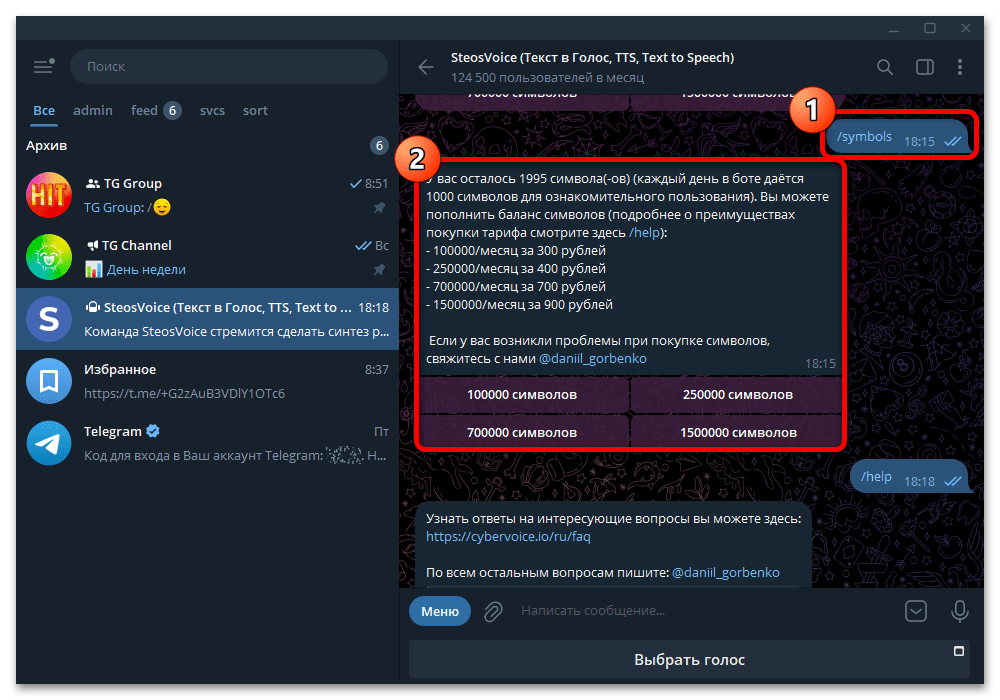This screenshot has height=700, width=1000.
Task: Open the Архив archived chats row
Action: [208, 146]
